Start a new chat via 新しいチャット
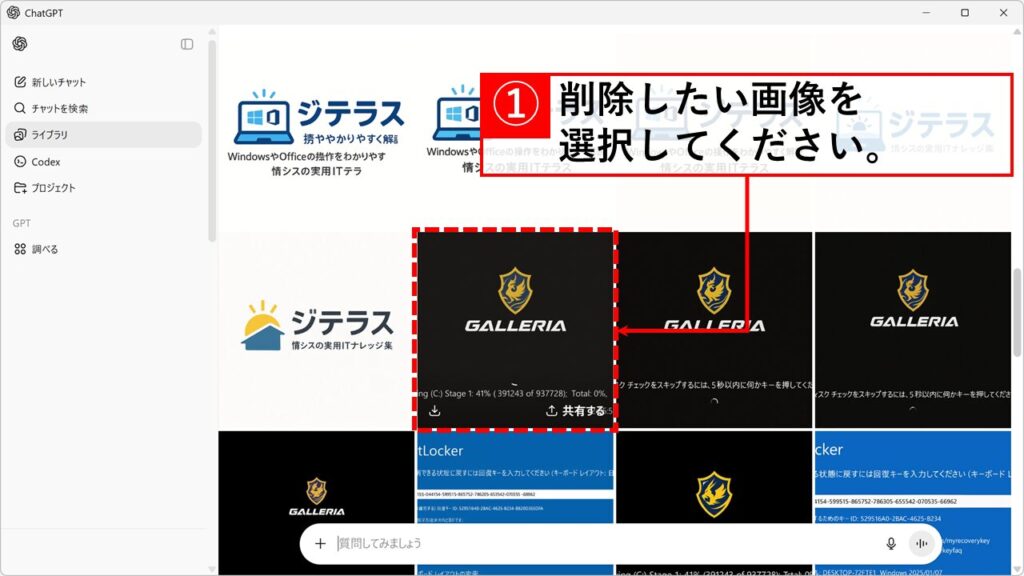Viewport: 1024px width, 576px height. click(58, 82)
